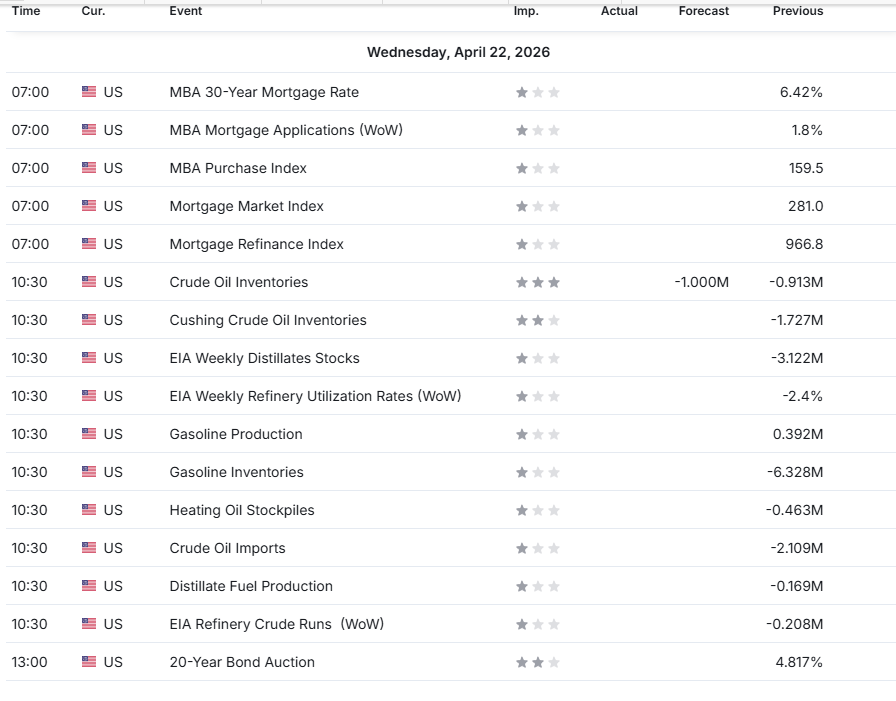
Task: Open the Mortgage Refinance Index event
Action: click(257, 244)
